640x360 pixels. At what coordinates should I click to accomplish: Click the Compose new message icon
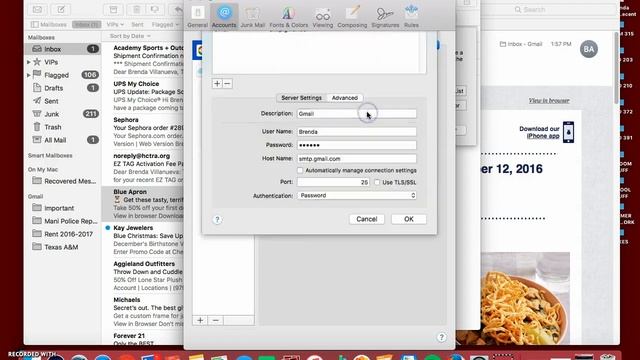click(61, 9)
